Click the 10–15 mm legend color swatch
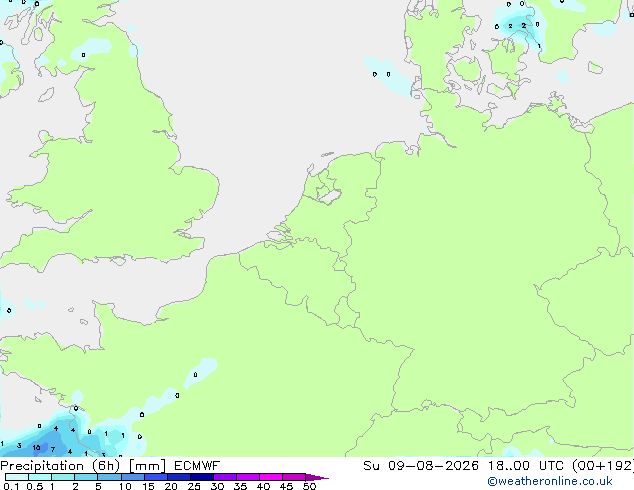This screenshot has width=634, height=490. coord(133,477)
